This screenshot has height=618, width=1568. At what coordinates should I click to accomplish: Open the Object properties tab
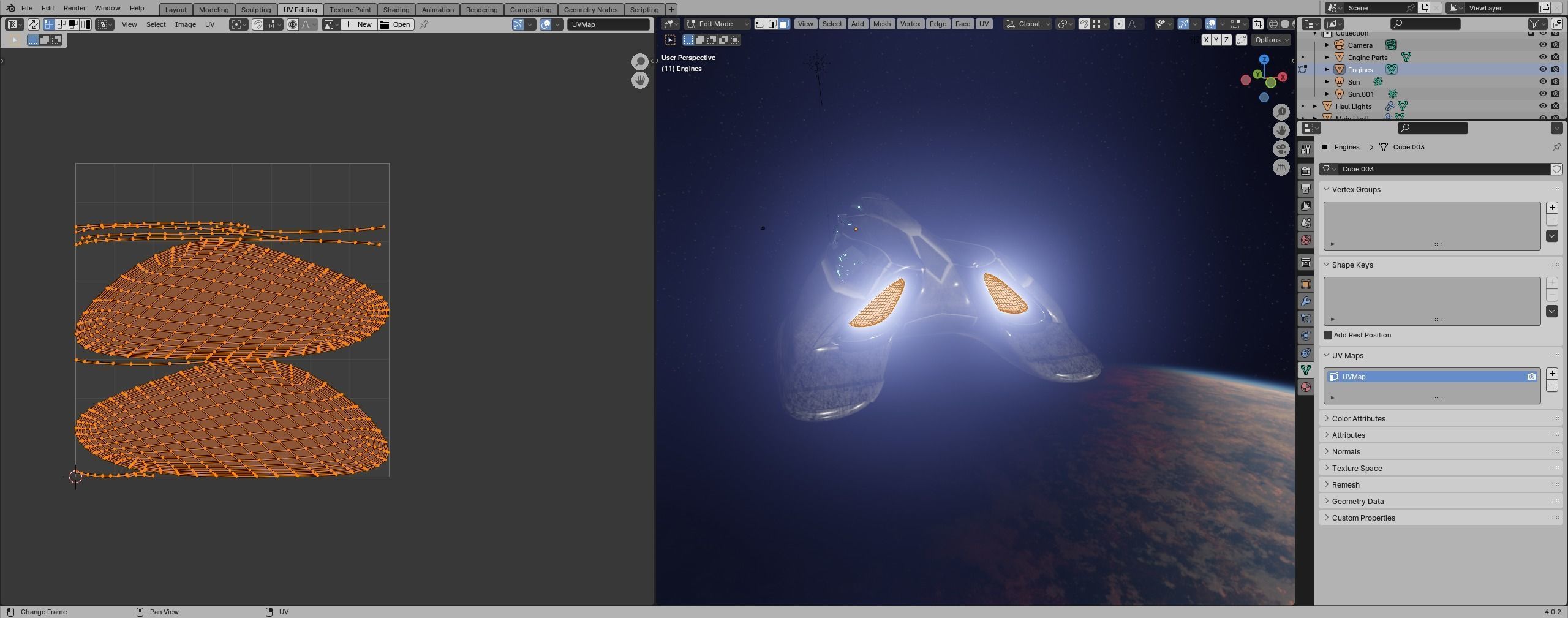[x=1306, y=284]
